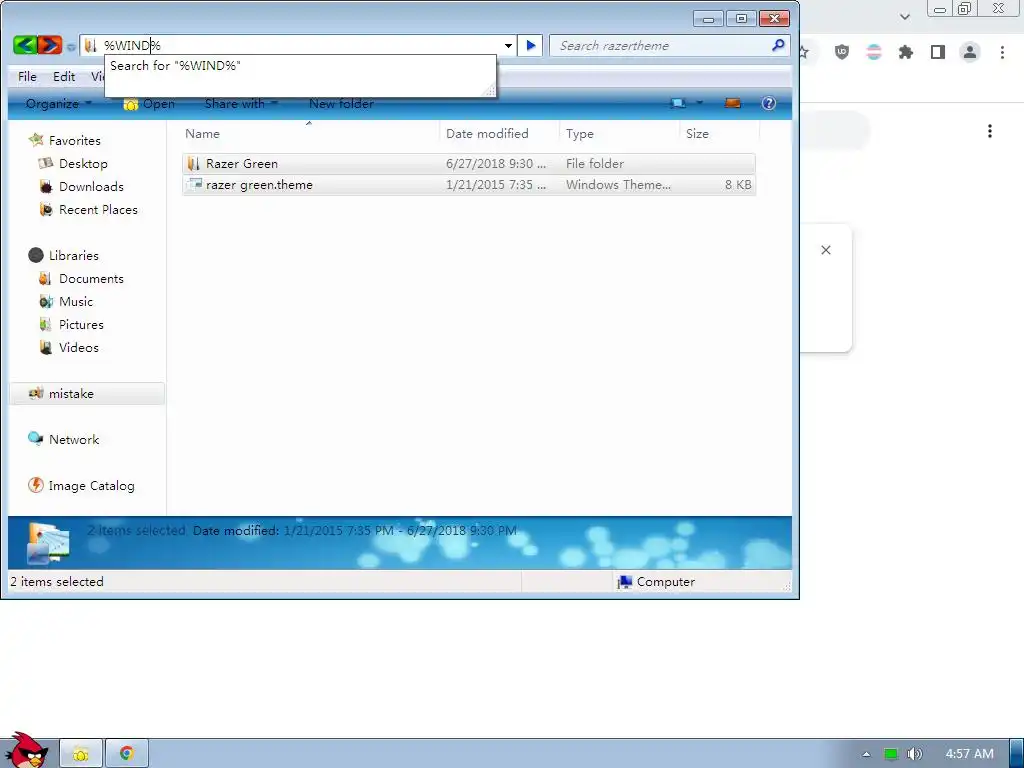Close the Chrome popup card with X
The height and width of the screenshot is (768, 1024).
click(x=825, y=250)
